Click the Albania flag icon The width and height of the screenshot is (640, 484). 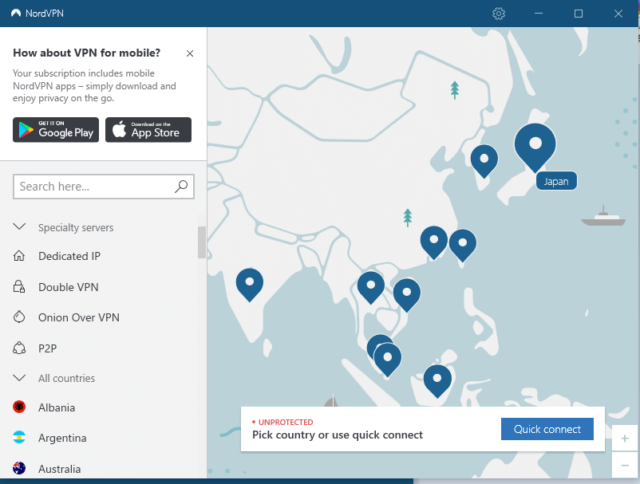19,407
